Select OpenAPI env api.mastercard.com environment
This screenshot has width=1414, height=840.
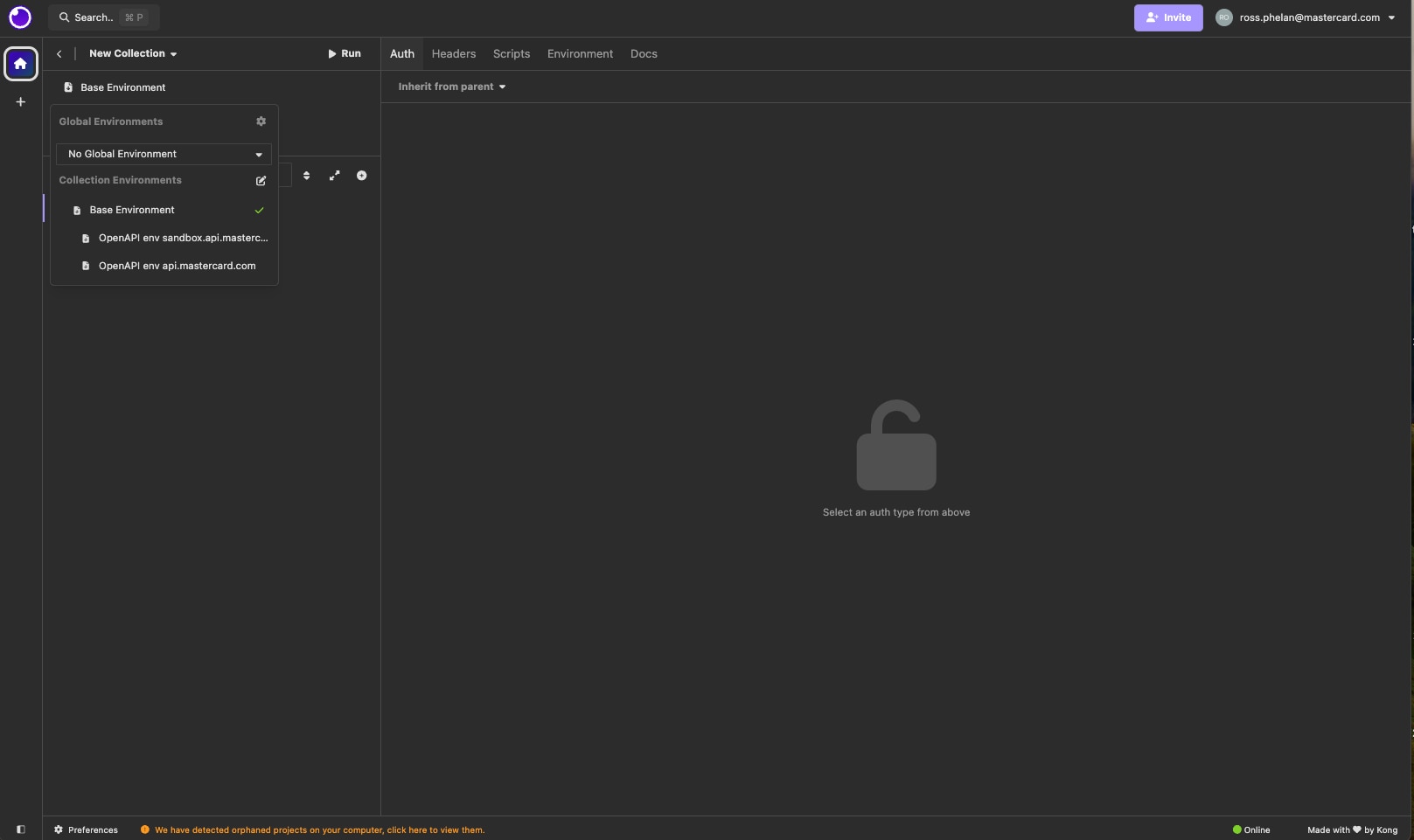177,266
